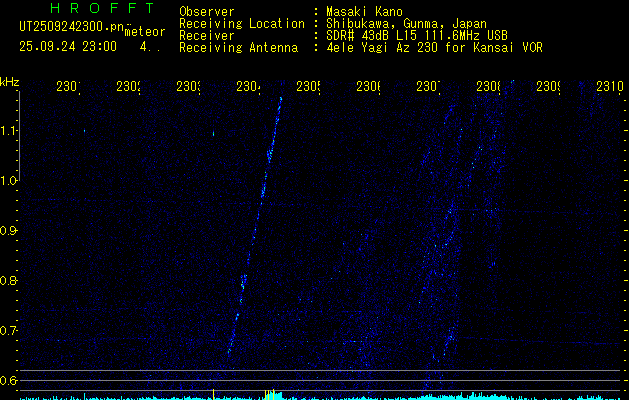
Task: Click the bright dot near 1.1 kHz at 2303
Action: [213, 134]
